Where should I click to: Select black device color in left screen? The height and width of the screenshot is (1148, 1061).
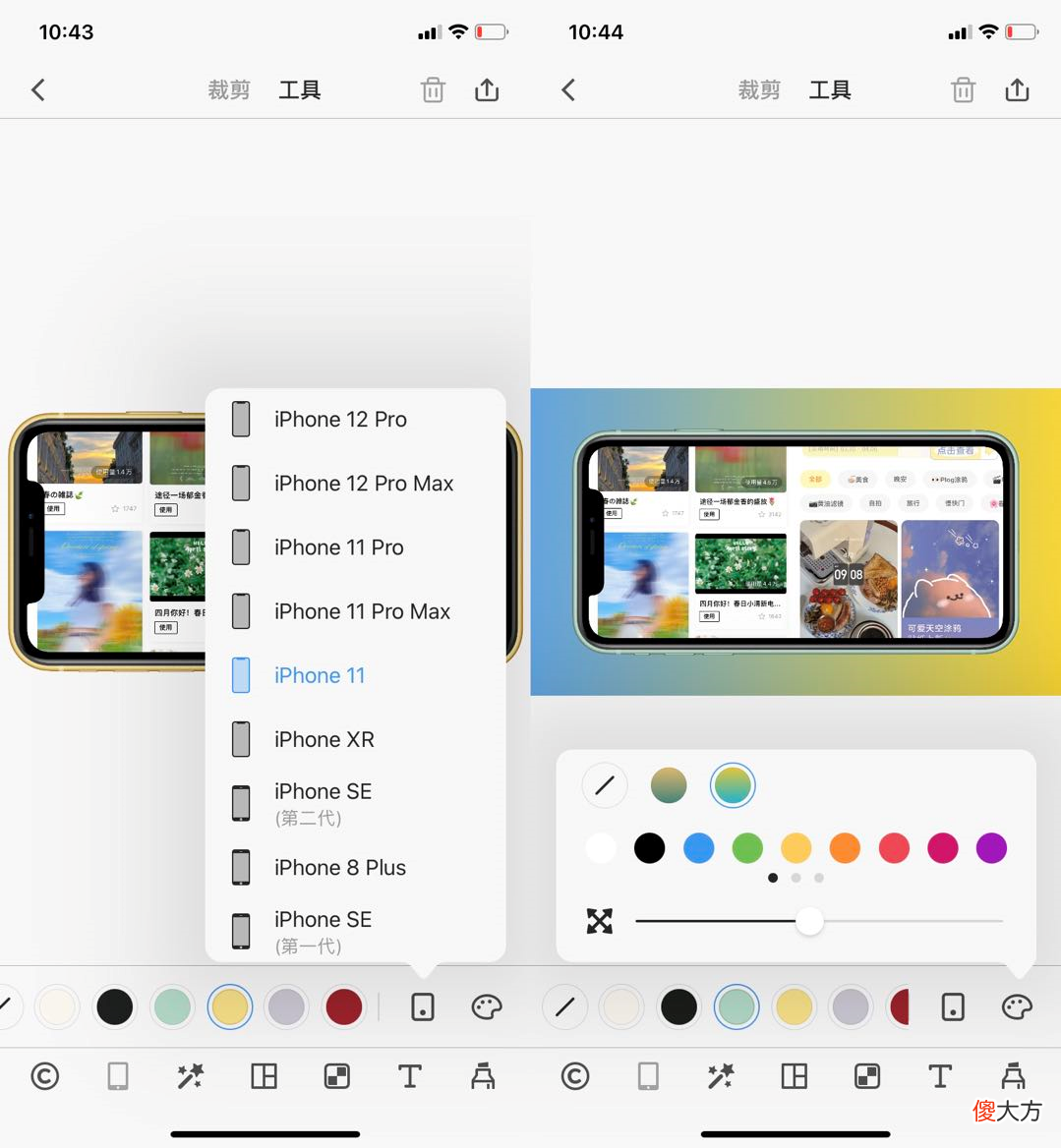tap(115, 1007)
